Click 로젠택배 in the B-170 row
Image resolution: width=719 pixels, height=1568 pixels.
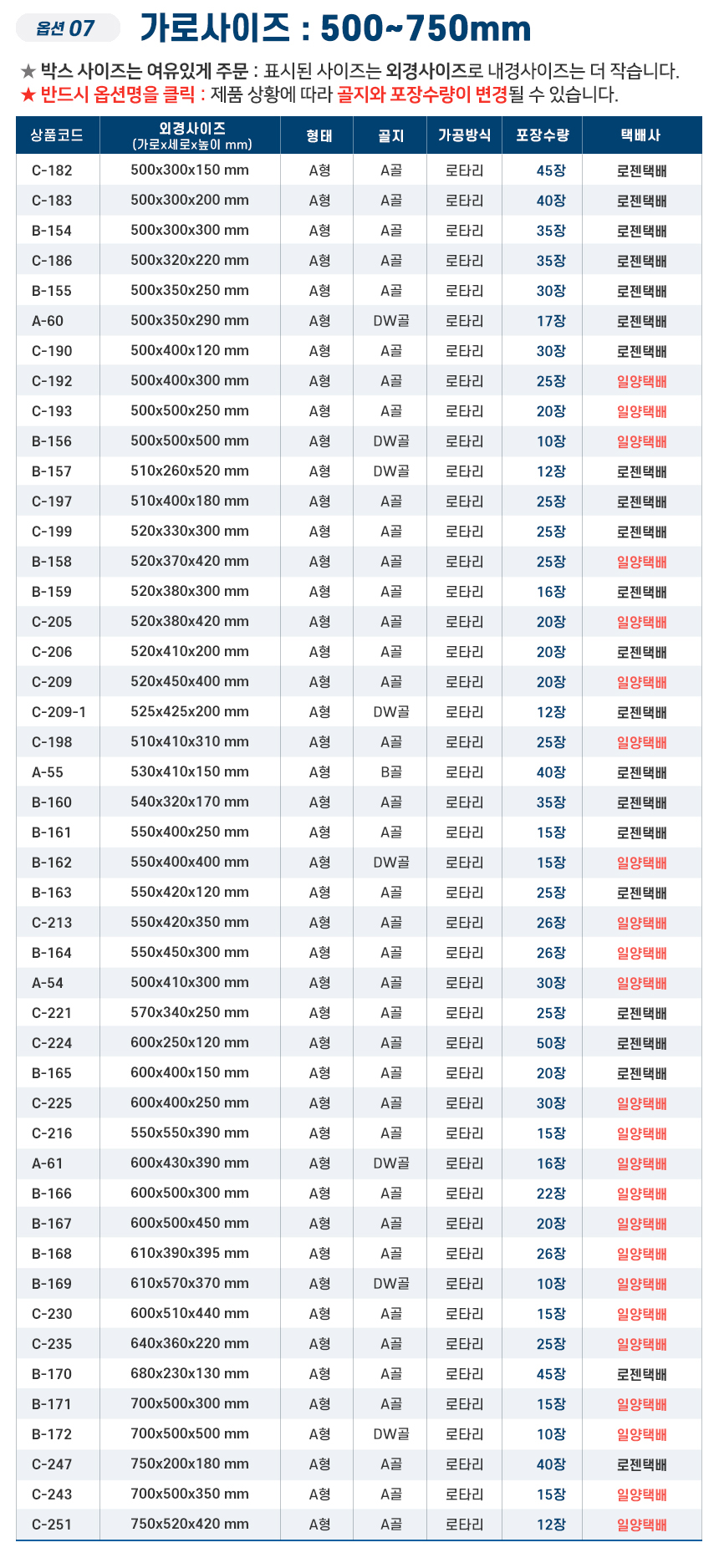(x=641, y=1374)
